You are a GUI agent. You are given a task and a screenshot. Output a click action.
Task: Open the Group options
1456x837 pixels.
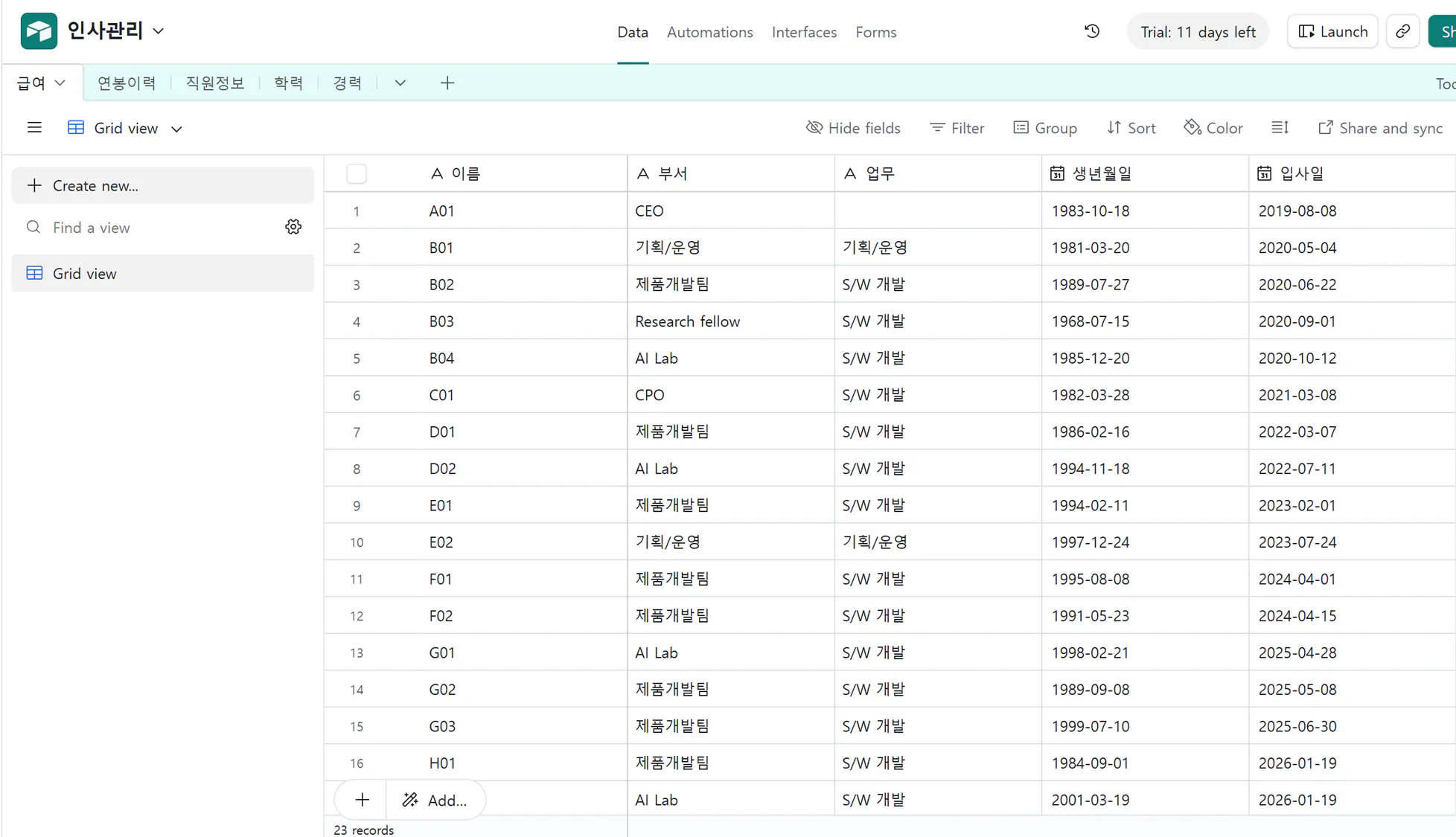pyautogui.click(x=1044, y=128)
